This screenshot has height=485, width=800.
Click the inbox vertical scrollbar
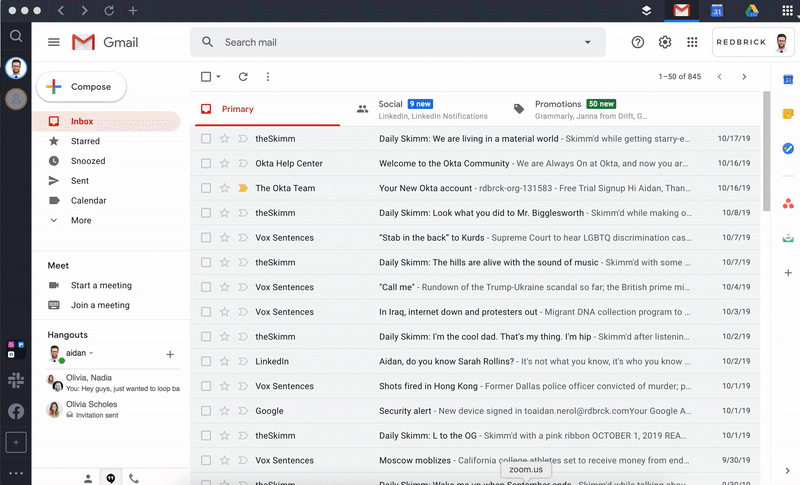click(x=766, y=151)
